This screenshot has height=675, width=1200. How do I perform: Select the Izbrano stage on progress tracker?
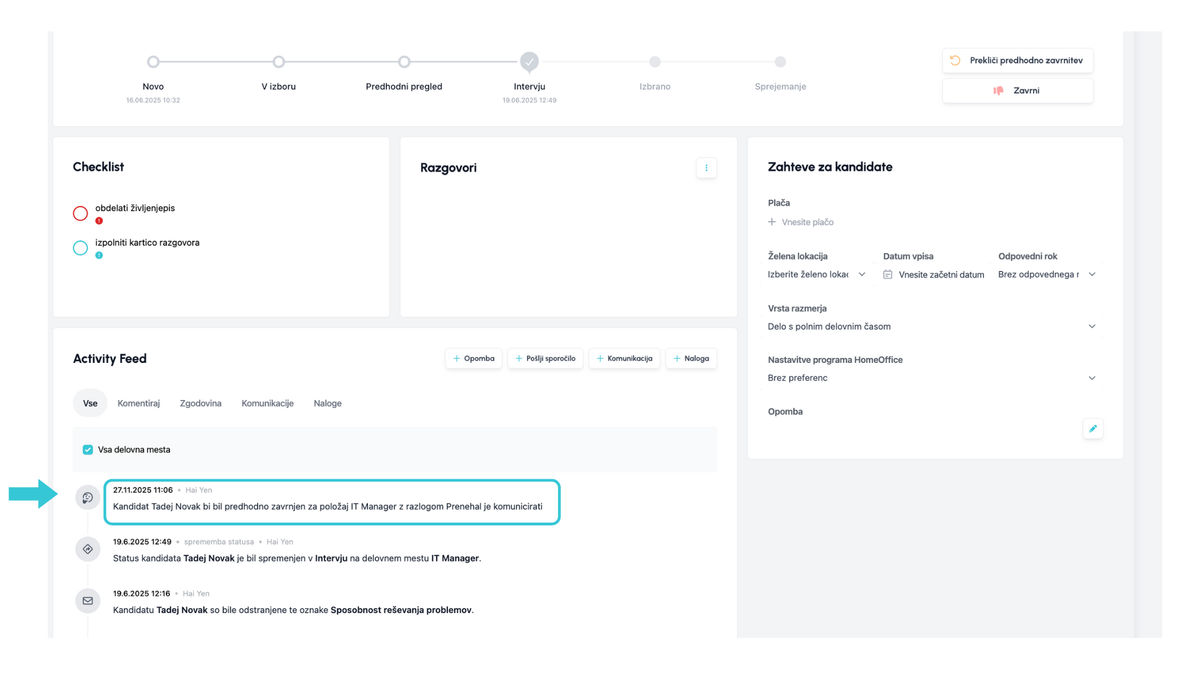655,63
